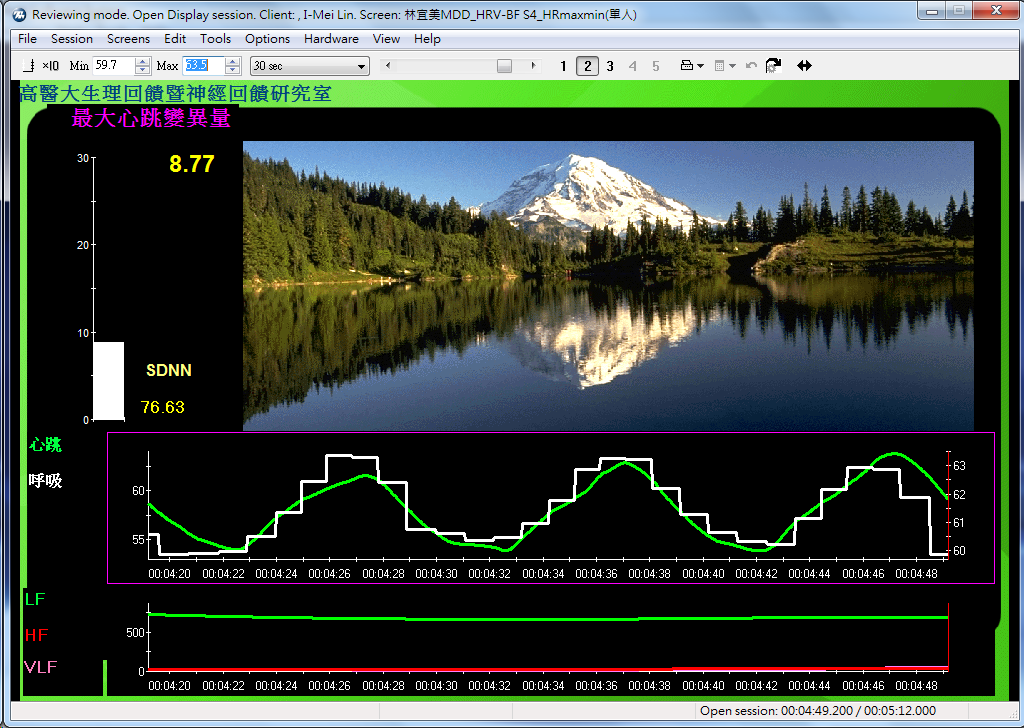Click the application icon in title bar
Image resolution: width=1024 pixels, height=728 pixels.
point(17,14)
